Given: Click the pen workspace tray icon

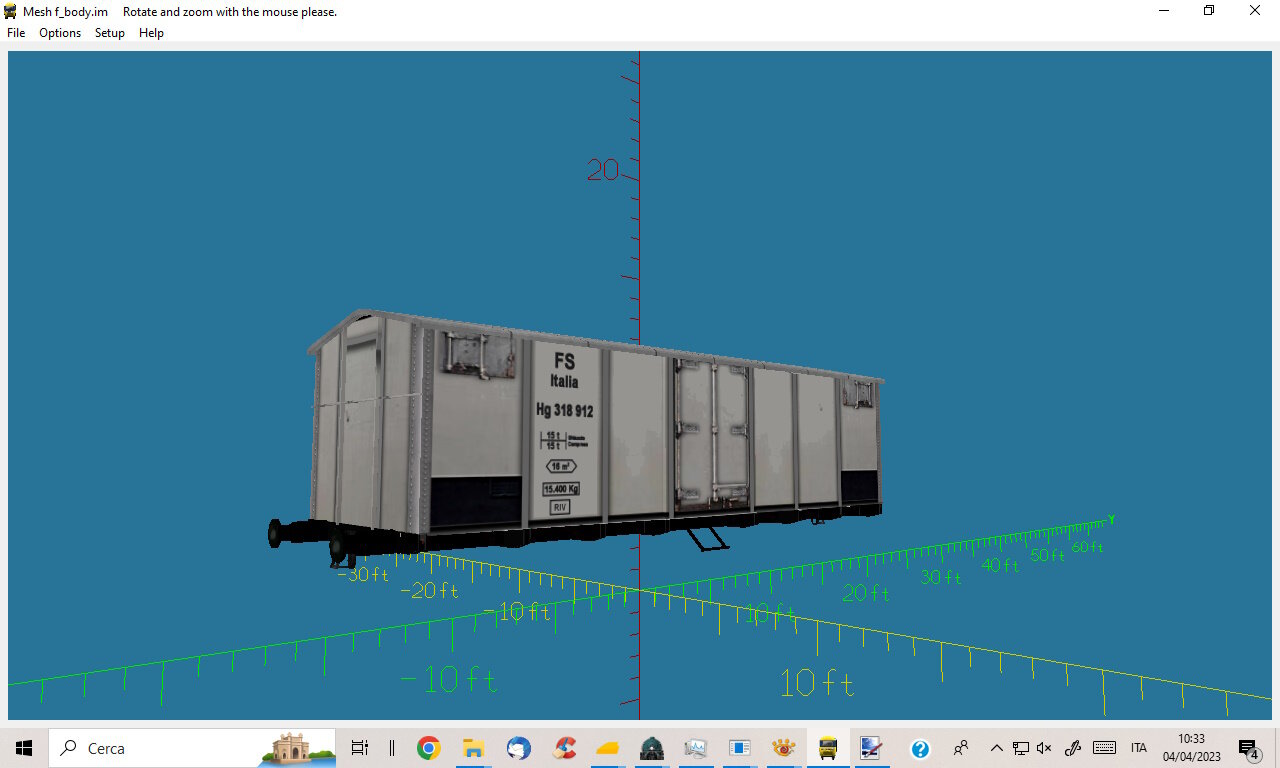Looking at the screenshot, I should [x=1073, y=748].
